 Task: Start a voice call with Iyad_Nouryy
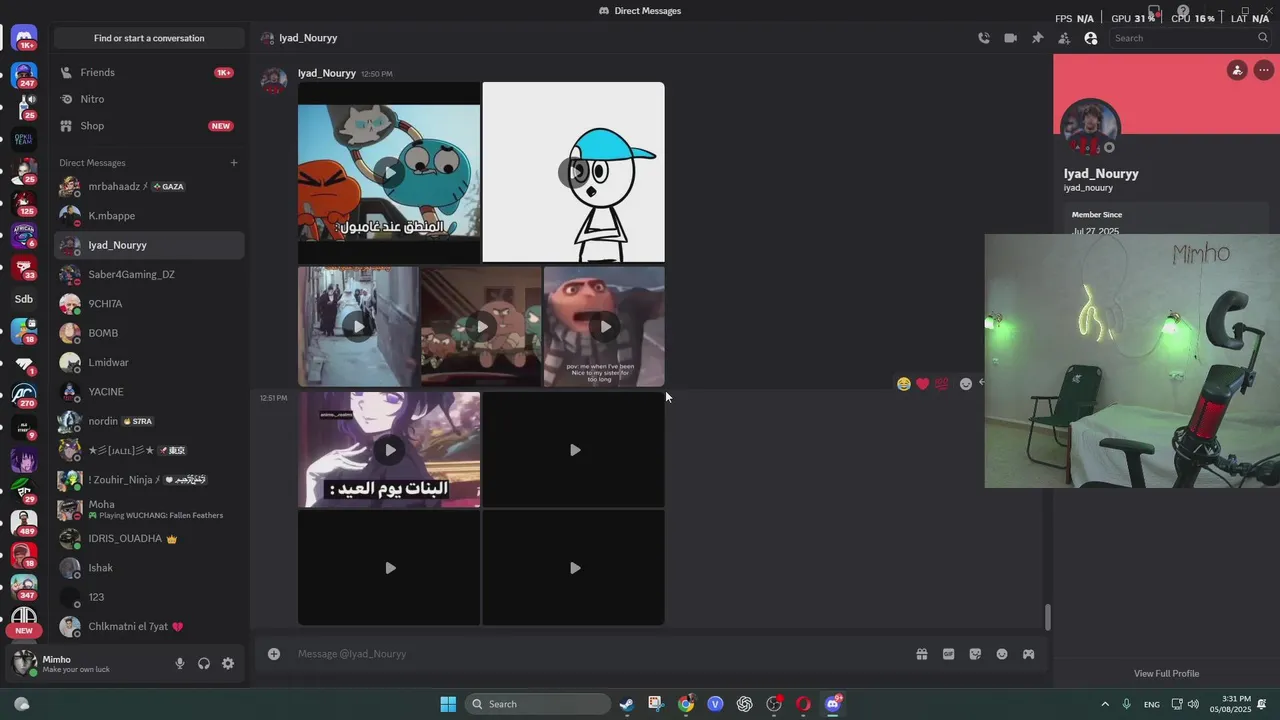pos(984,38)
